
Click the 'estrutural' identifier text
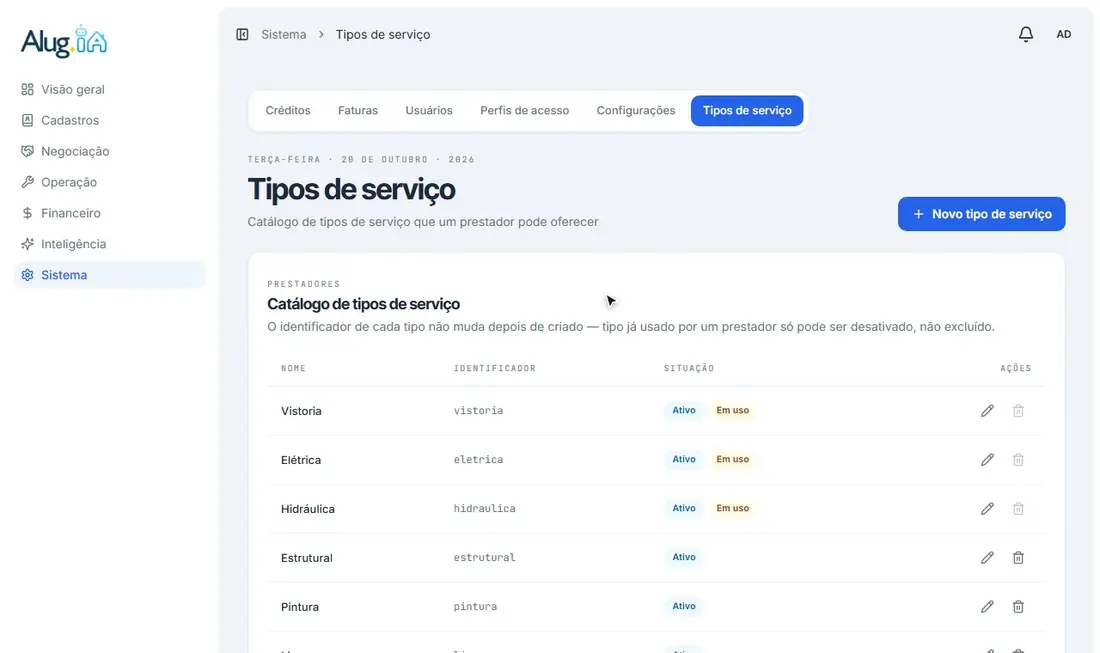(x=484, y=558)
